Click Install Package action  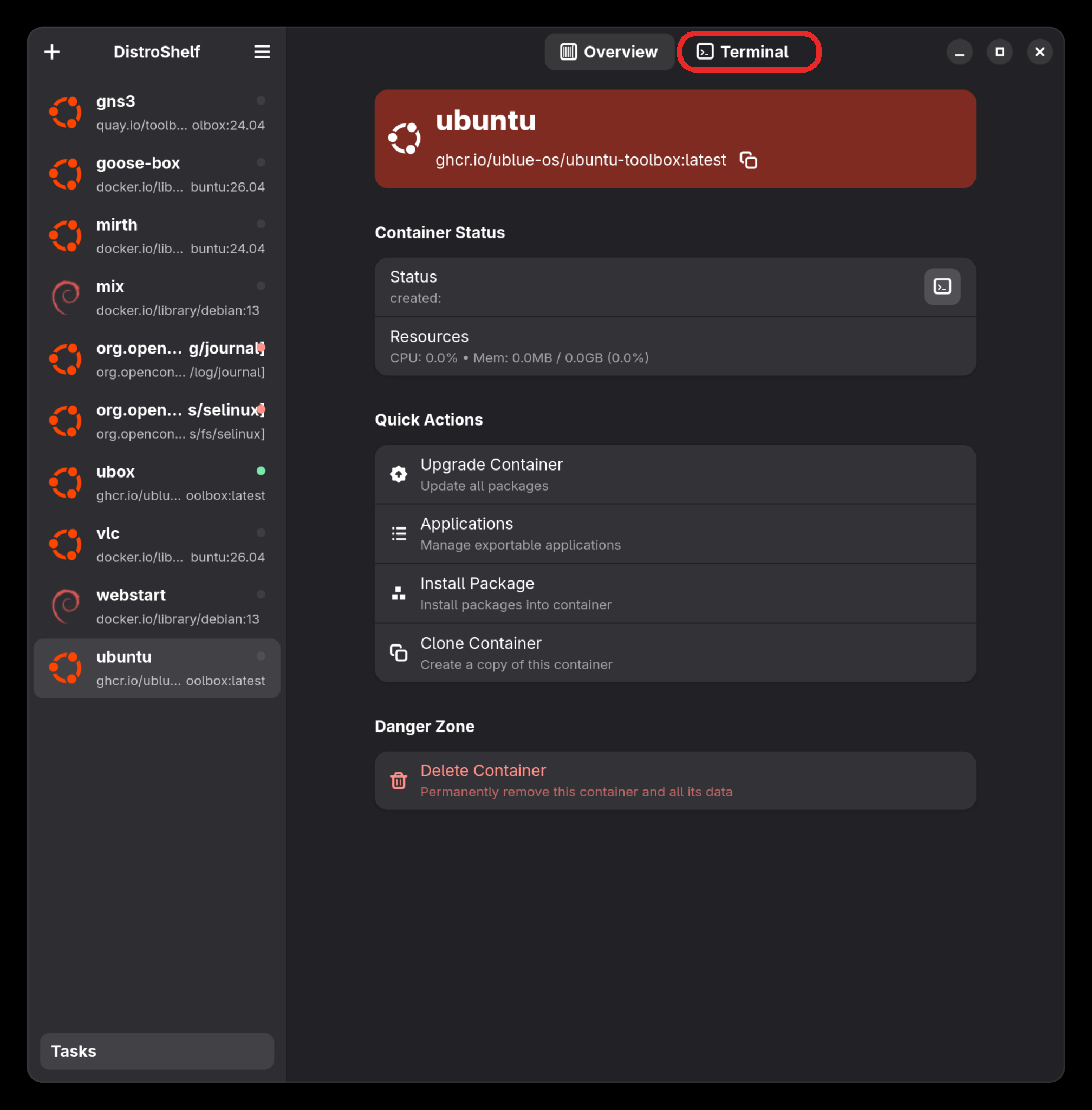click(675, 593)
